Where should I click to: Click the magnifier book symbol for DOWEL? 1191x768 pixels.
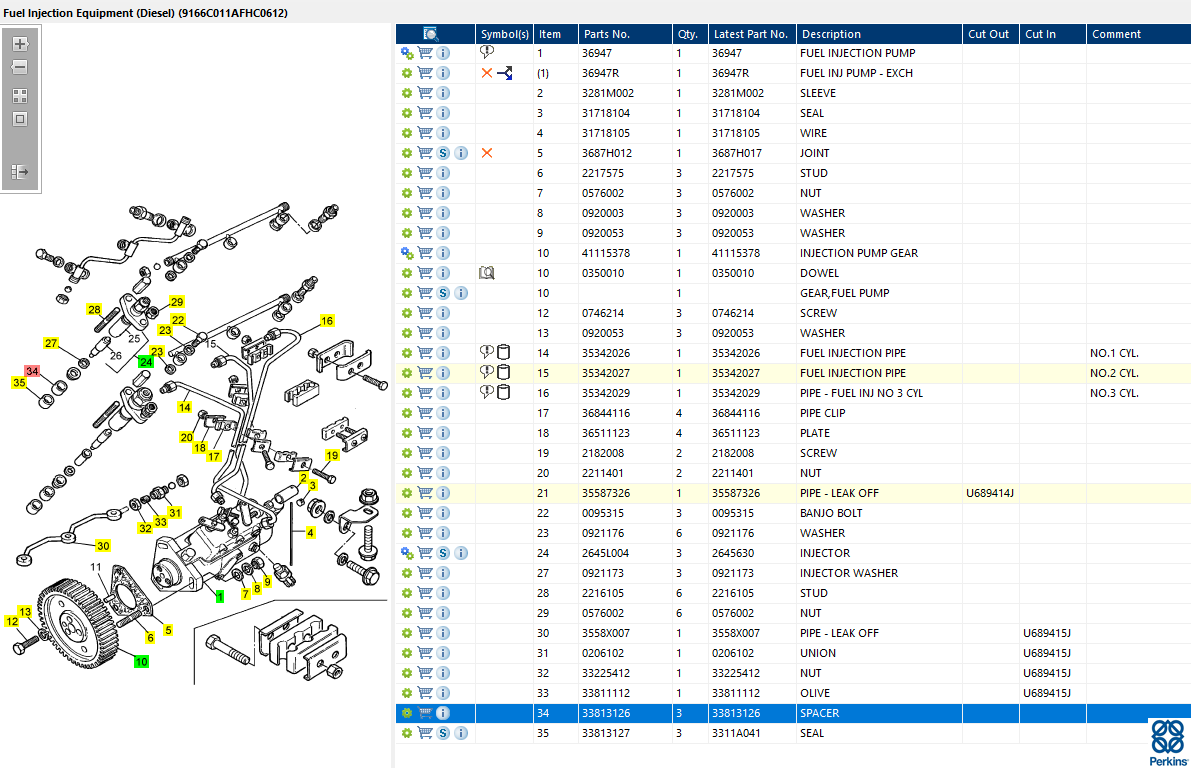(x=487, y=273)
